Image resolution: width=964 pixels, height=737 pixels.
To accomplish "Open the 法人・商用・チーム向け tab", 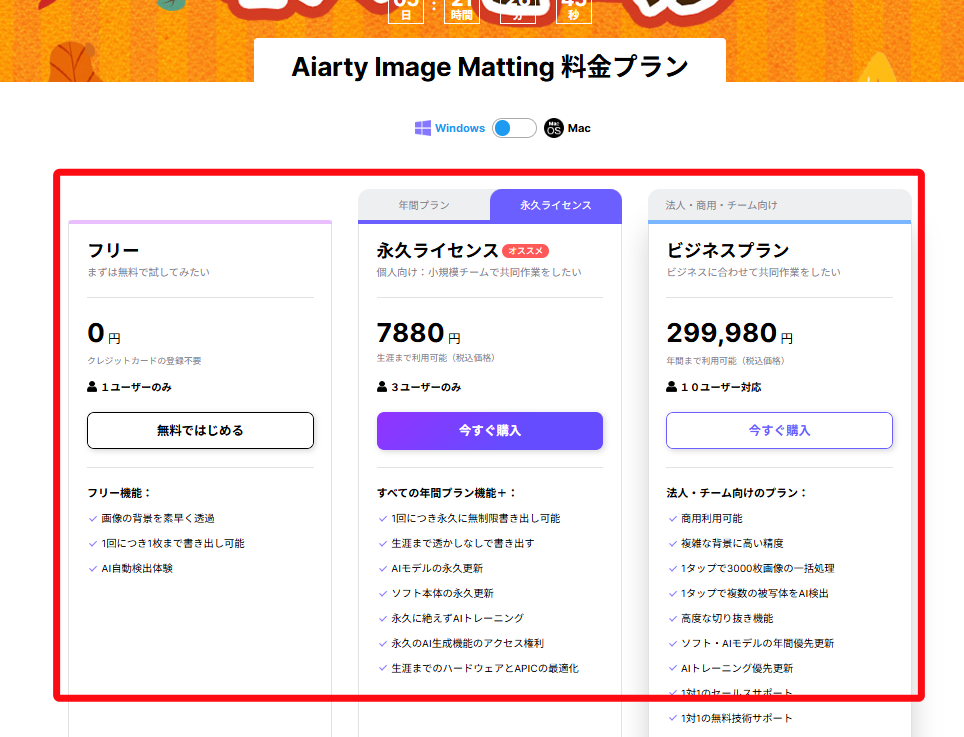I will tap(721, 206).
